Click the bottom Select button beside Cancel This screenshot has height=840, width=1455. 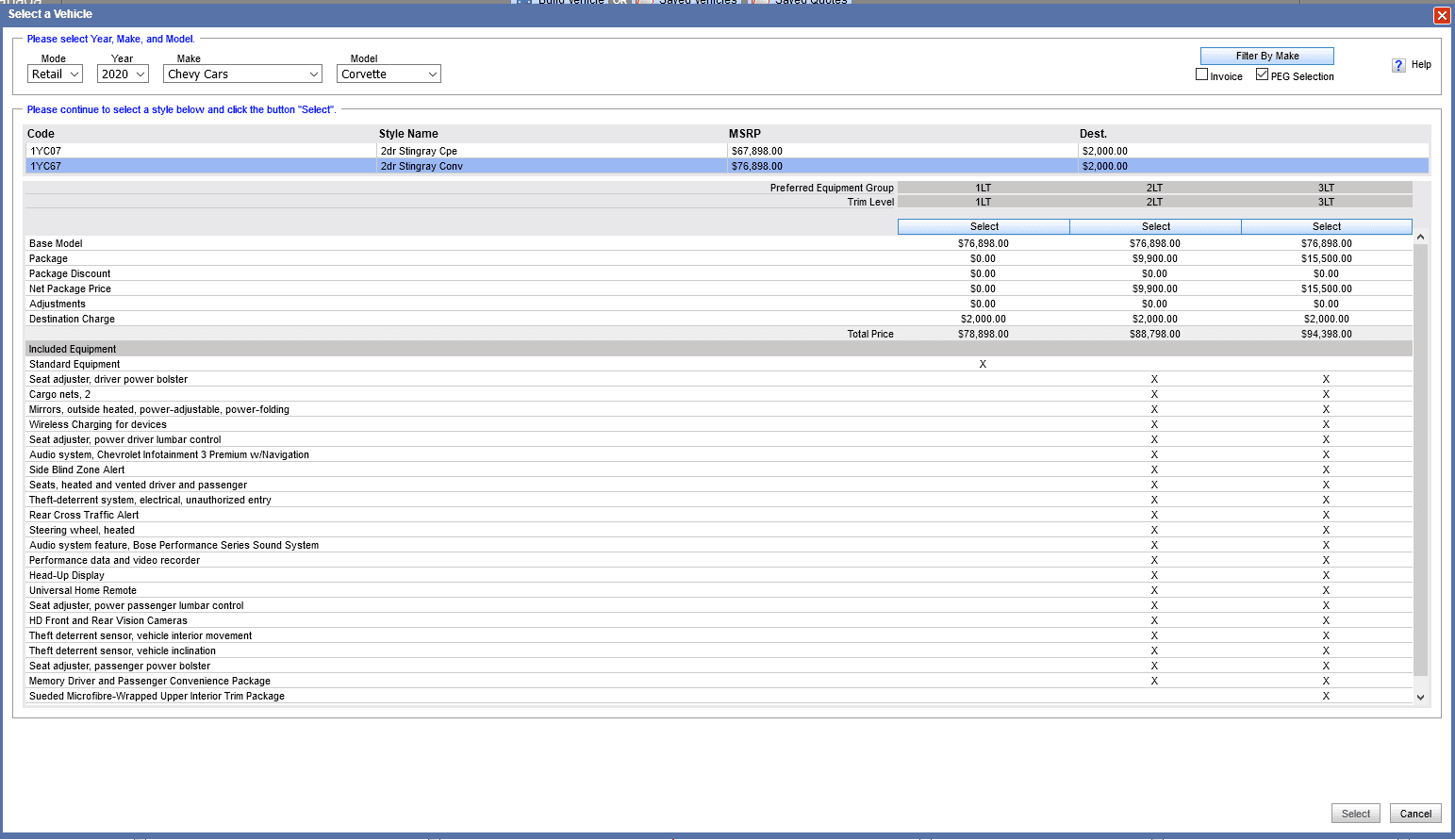pos(1356,814)
